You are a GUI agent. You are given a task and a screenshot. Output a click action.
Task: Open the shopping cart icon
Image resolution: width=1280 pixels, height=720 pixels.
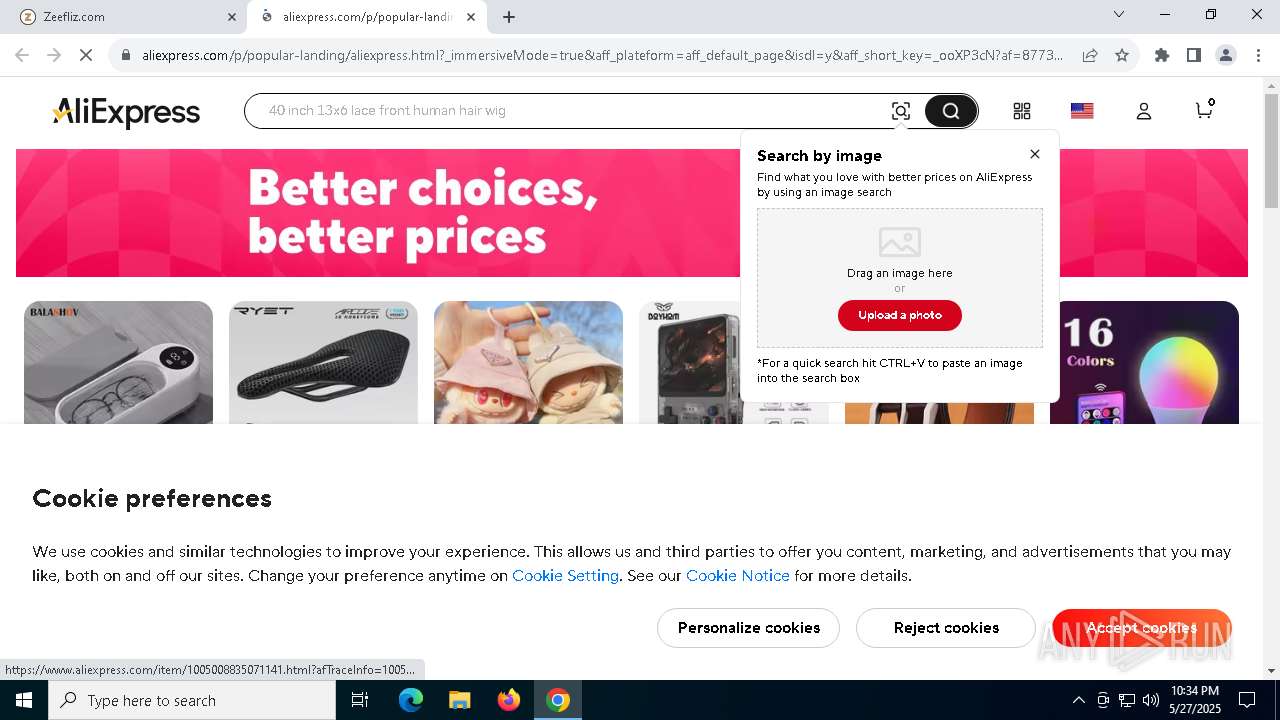[x=1204, y=109]
